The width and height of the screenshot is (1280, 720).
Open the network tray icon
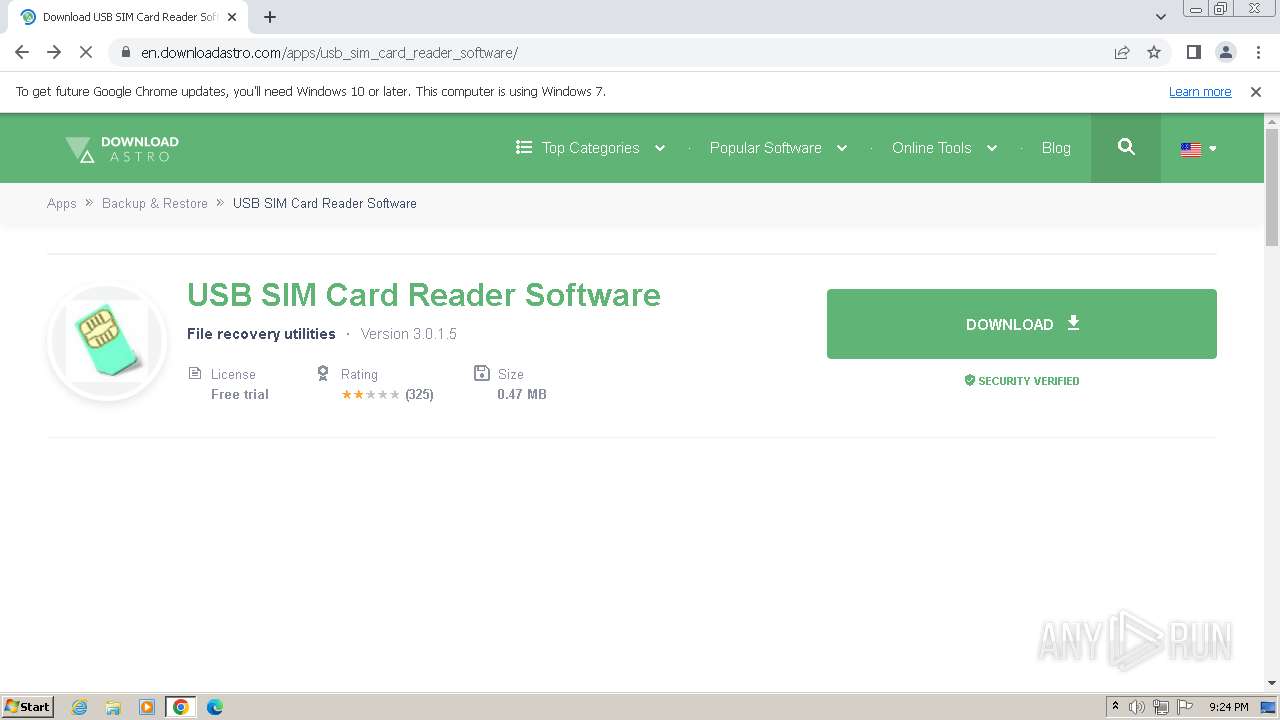pos(1161,707)
